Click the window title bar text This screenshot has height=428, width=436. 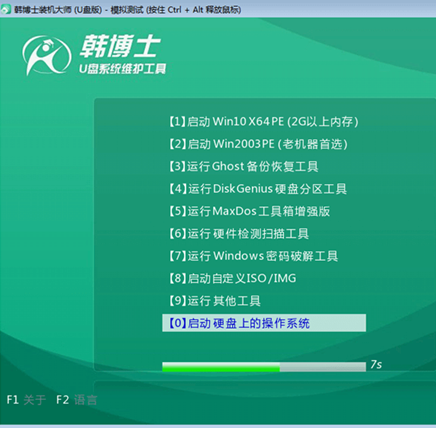[127, 9]
